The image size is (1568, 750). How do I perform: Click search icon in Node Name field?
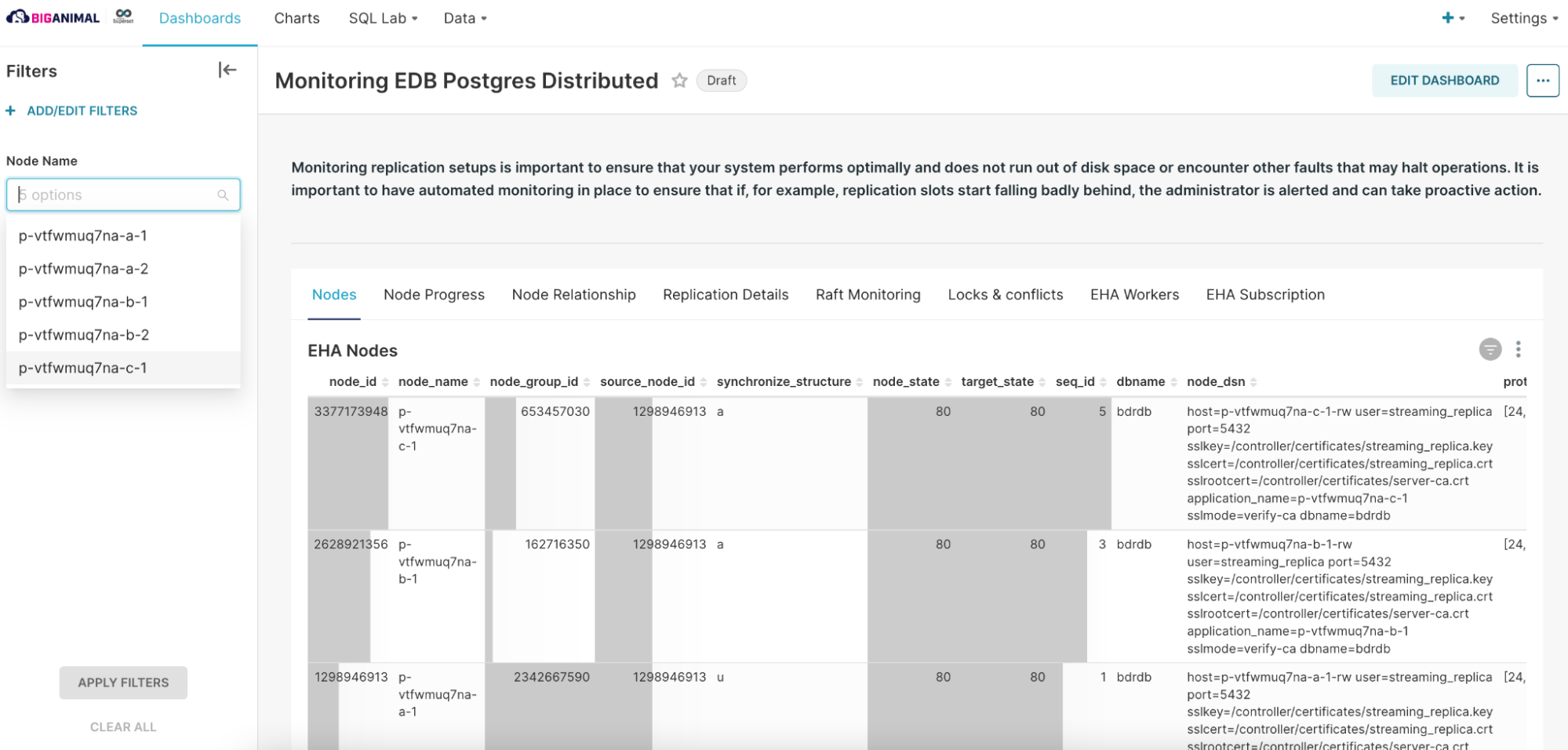[x=223, y=195]
